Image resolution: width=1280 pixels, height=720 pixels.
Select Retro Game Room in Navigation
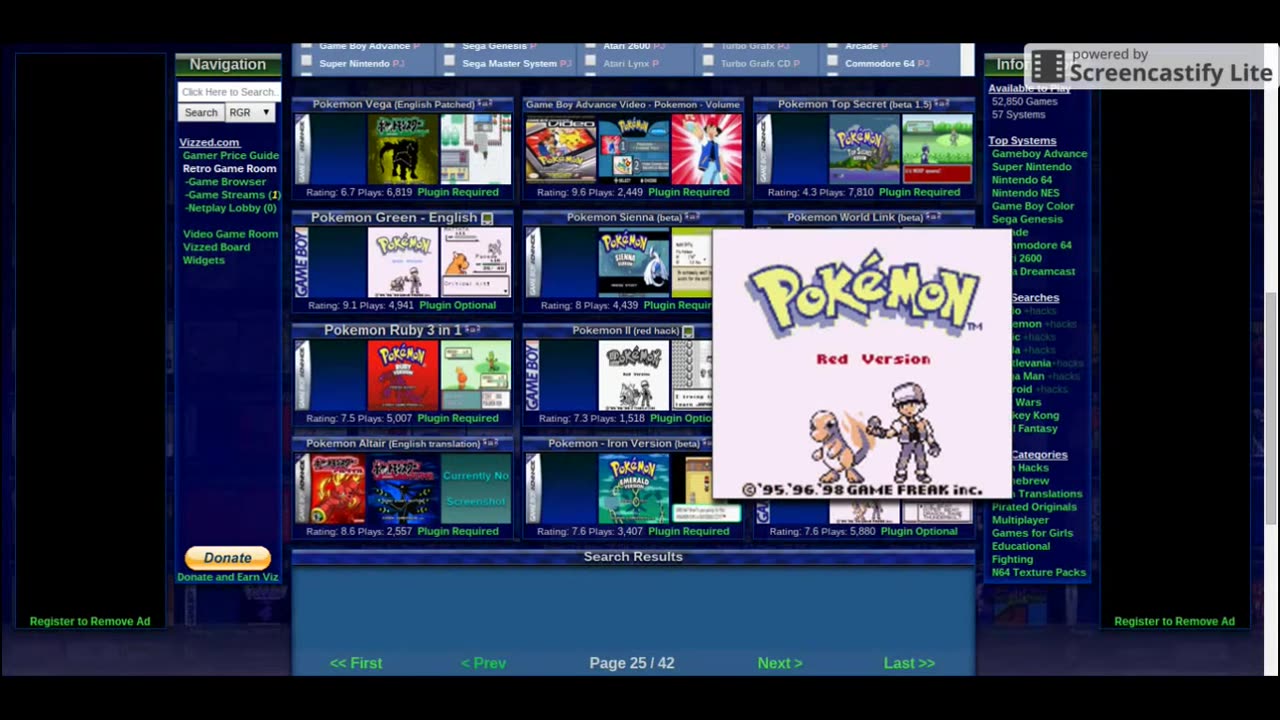click(x=230, y=168)
